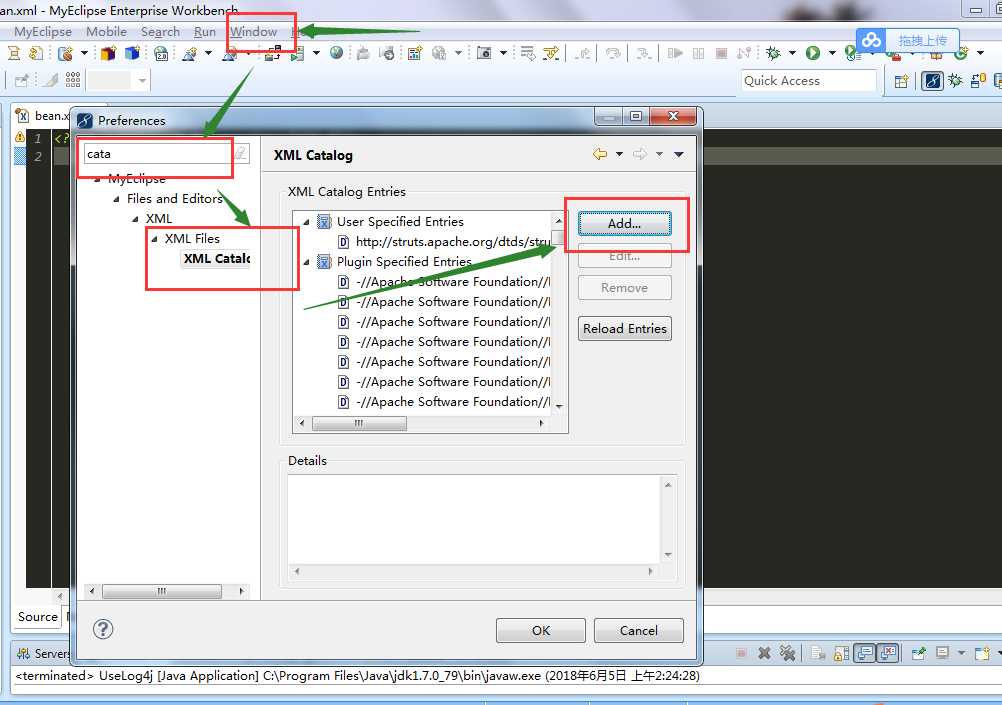The height and width of the screenshot is (705, 1002).
Task: Go back in the preferences history
Action: click(599, 154)
